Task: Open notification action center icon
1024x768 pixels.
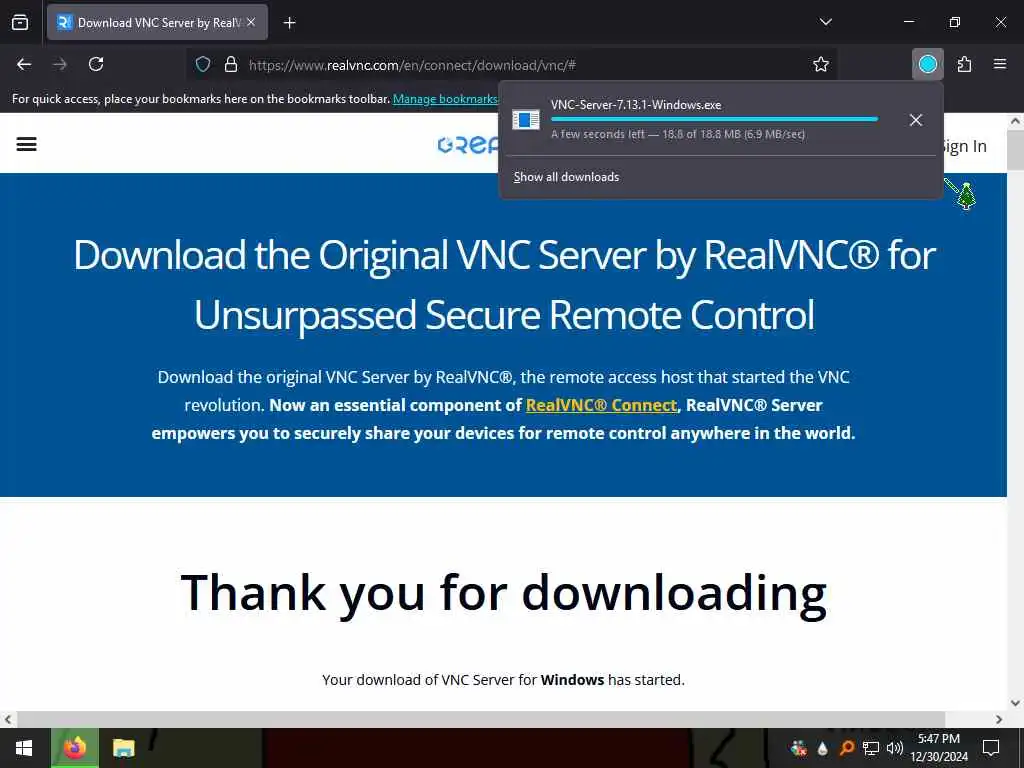Action: pyautogui.click(x=991, y=748)
